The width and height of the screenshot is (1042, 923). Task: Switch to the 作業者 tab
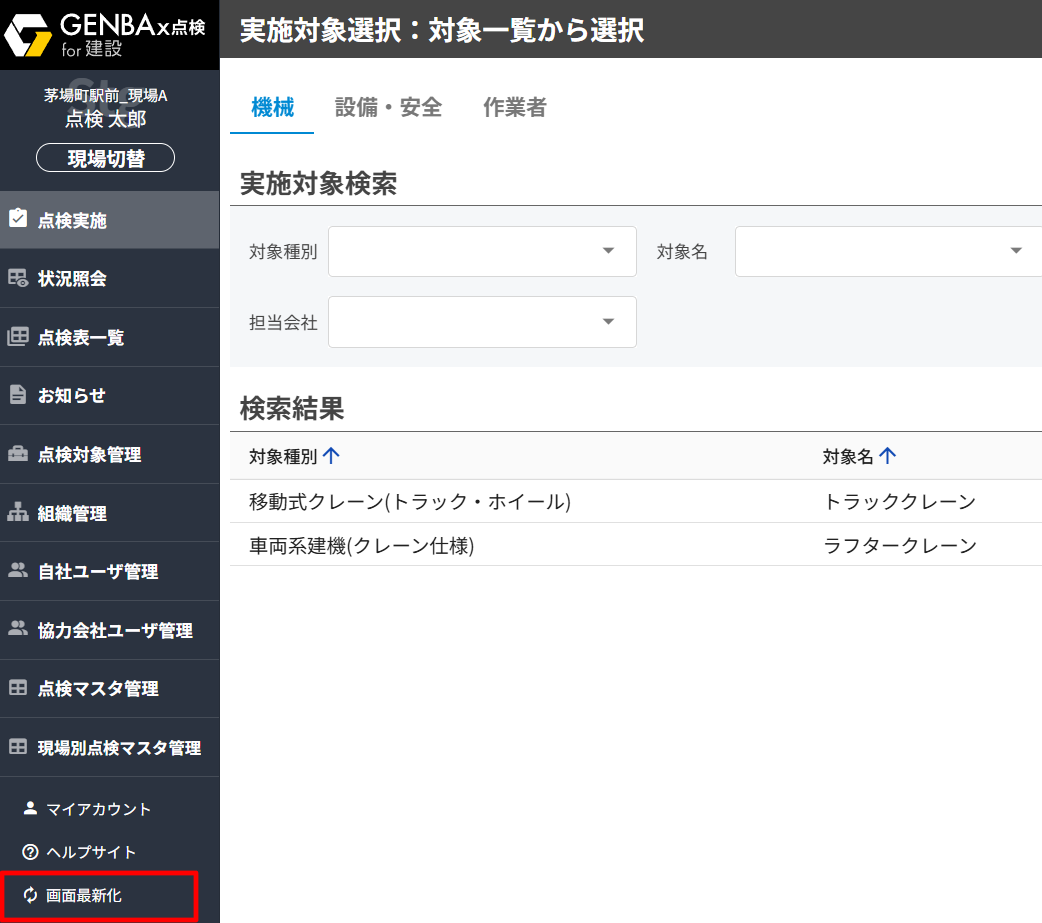[515, 108]
